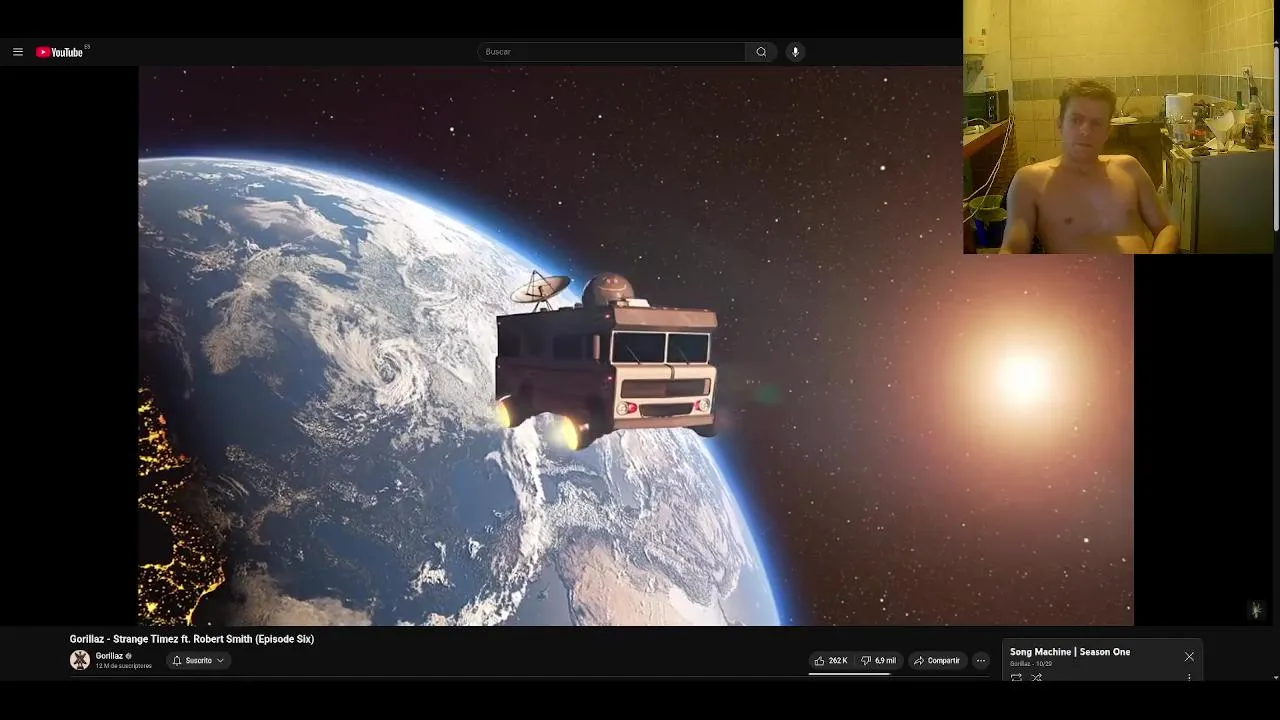Toggle playlist loop icon
The image size is (1280, 720).
click(x=1016, y=677)
